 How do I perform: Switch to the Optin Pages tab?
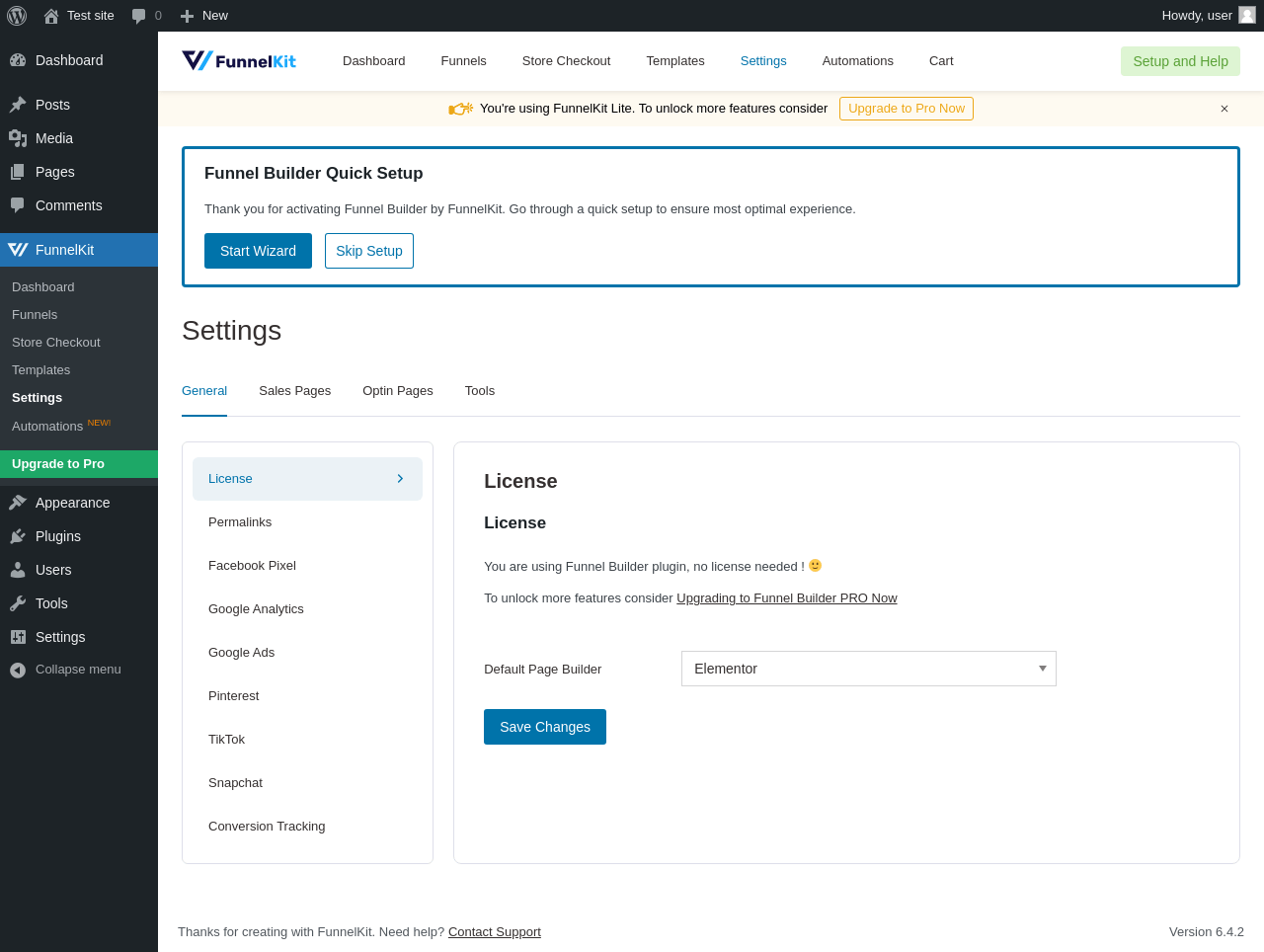[x=398, y=391]
